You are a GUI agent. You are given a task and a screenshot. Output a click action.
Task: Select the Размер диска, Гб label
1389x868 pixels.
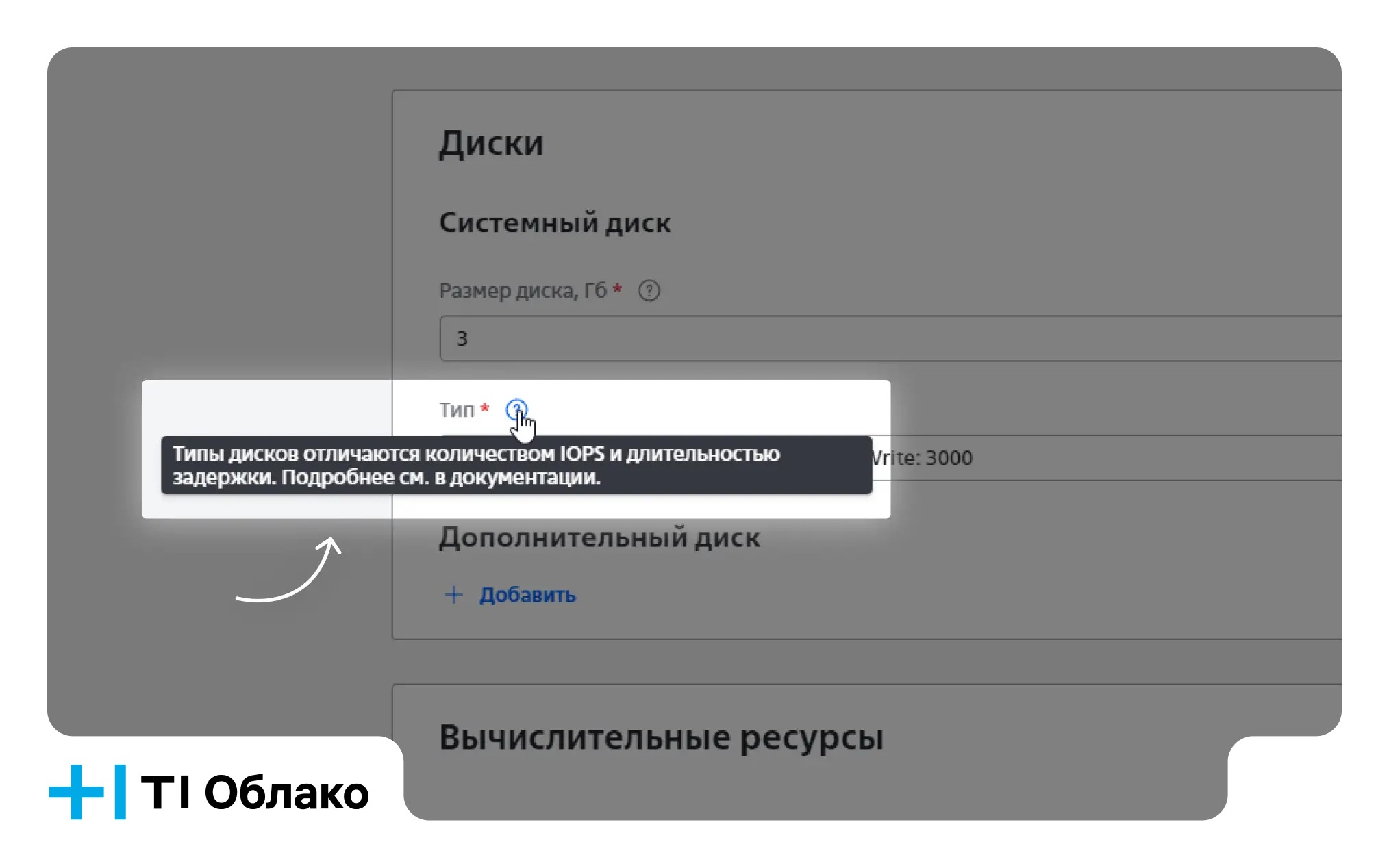pyautogui.click(x=523, y=291)
